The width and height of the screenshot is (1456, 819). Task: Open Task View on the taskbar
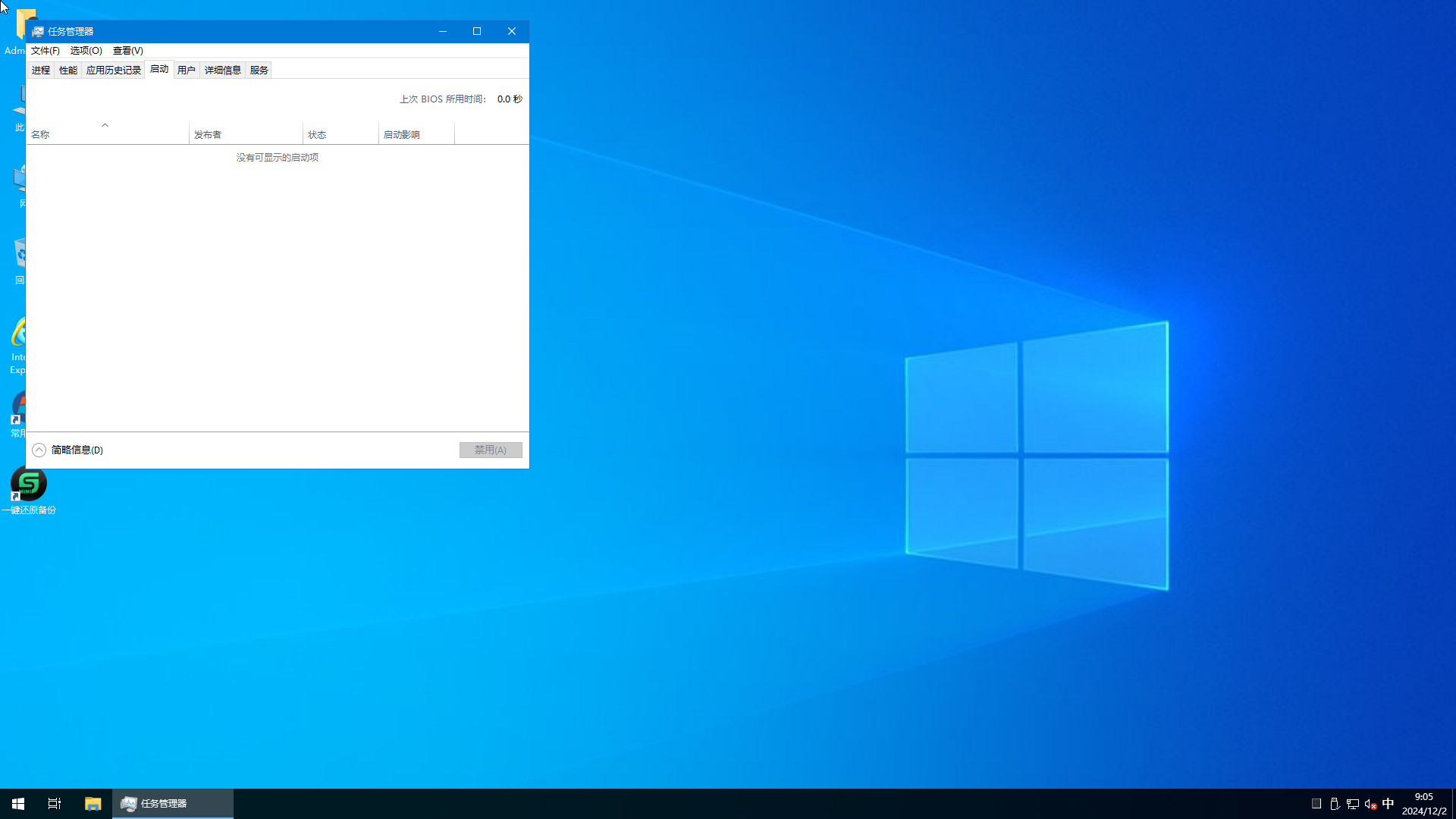pyautogui.click(x=55, y=804)
